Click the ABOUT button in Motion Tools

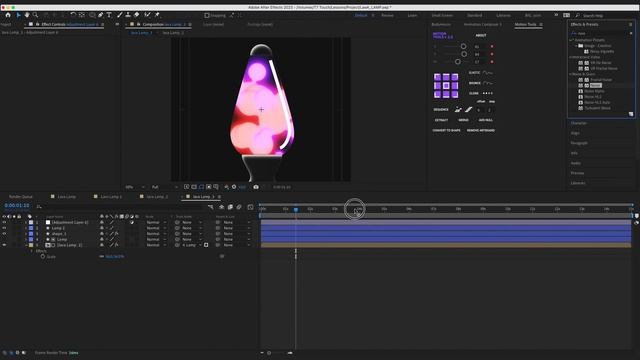tap(481, 36)
